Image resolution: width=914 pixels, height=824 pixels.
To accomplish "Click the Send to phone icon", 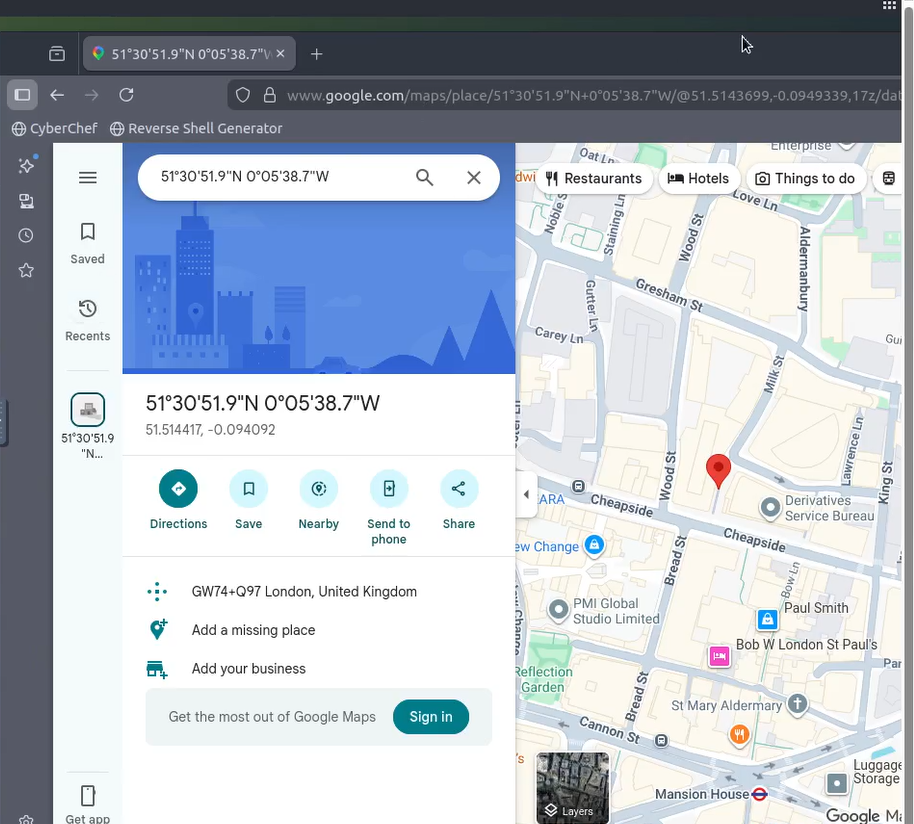I will pos(388,489).
